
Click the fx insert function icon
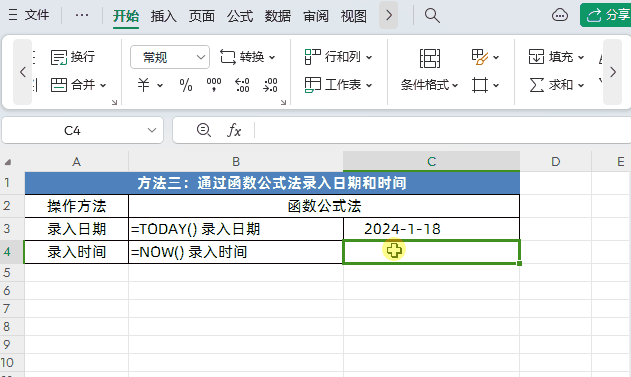tap(234, 130)
